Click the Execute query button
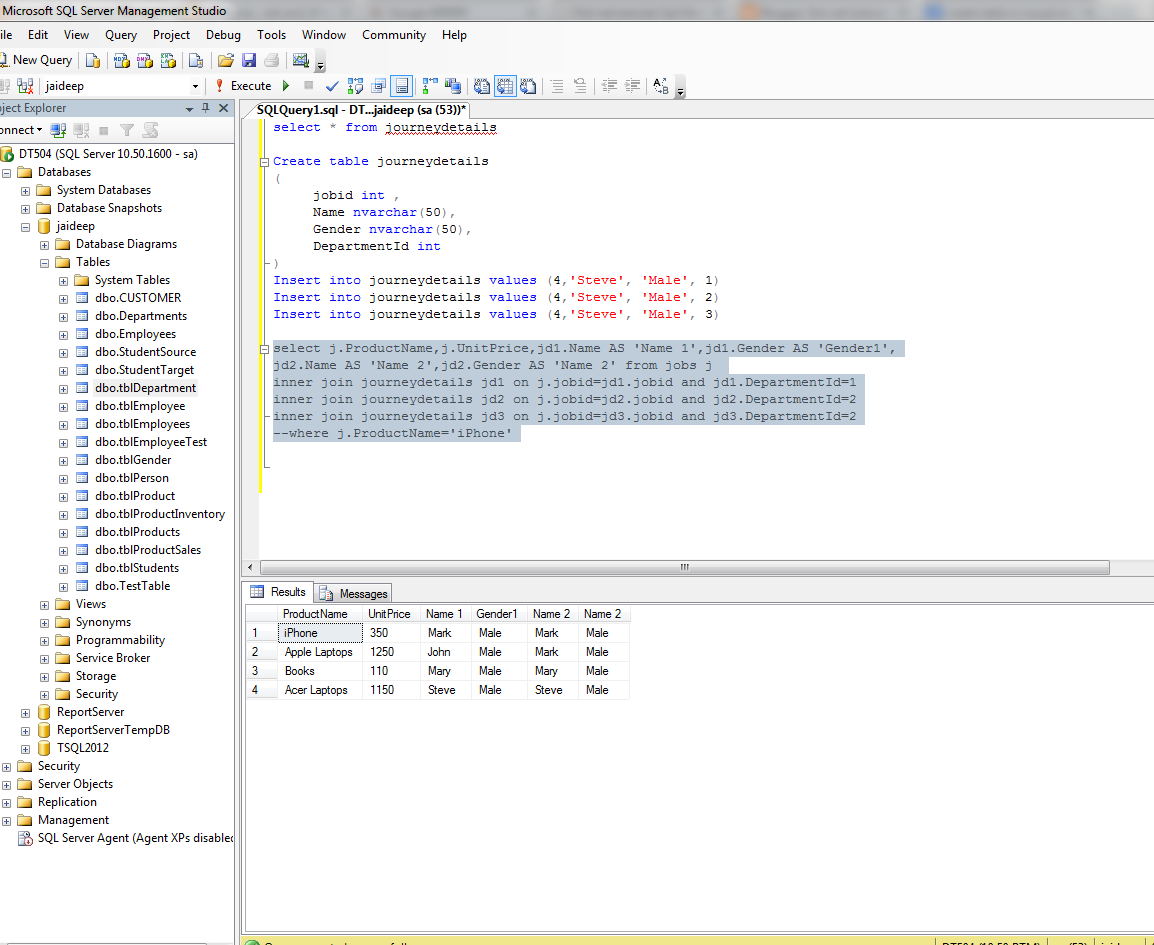 tap(243, 86)
